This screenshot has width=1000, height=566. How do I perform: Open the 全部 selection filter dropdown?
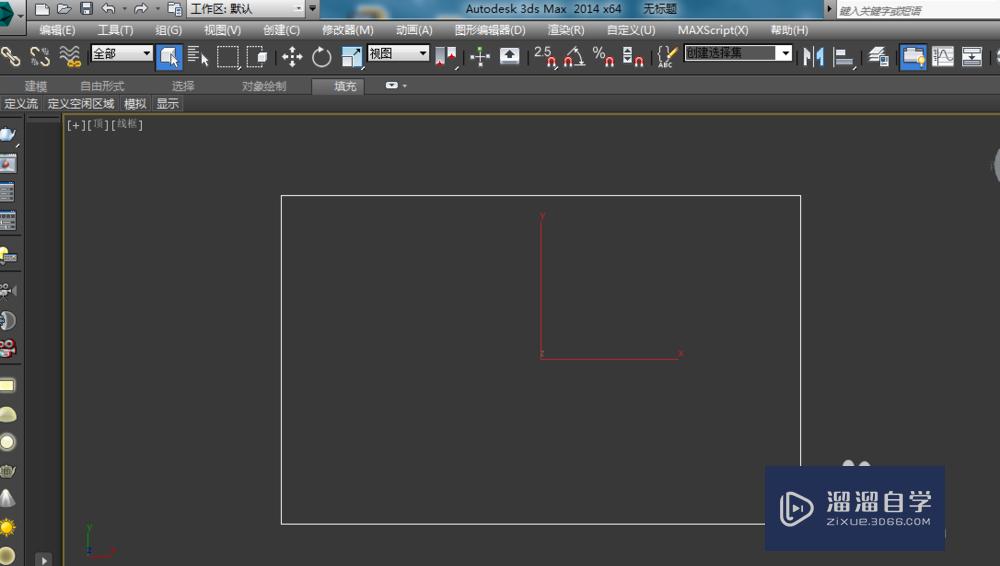point(121,54)
